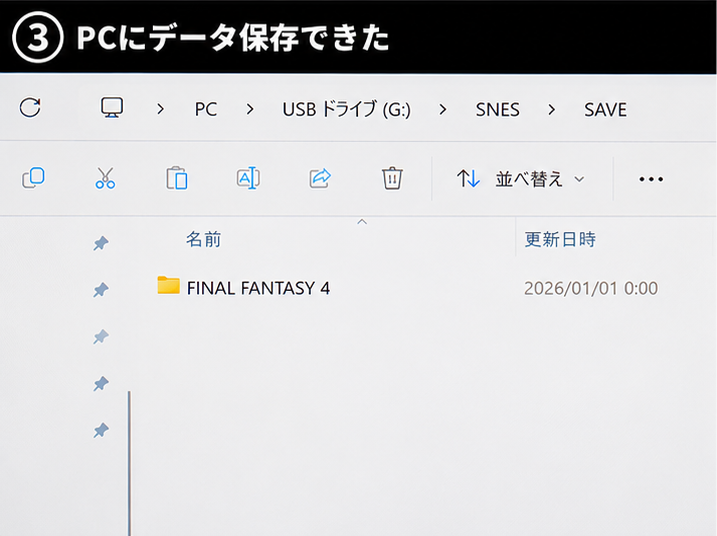This screenshot has height=536, width=717.
Task: Expand chevron after monitor icon
Action: [x=160, y=109]
